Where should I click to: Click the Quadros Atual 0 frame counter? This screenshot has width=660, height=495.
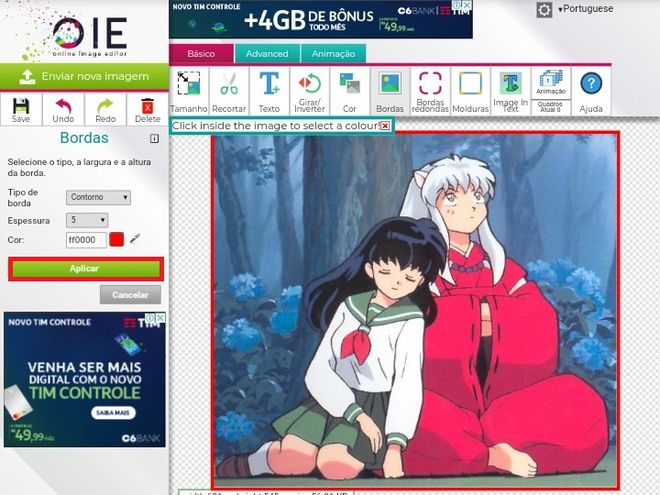(x=551, y=107)
